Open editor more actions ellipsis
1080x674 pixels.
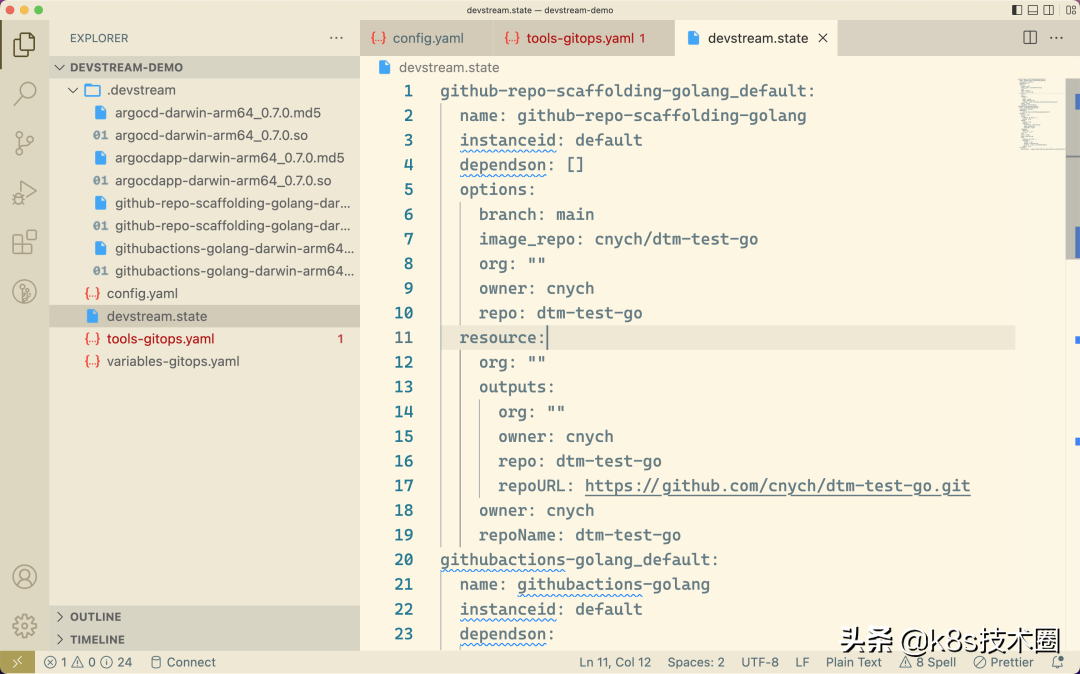1057,38
